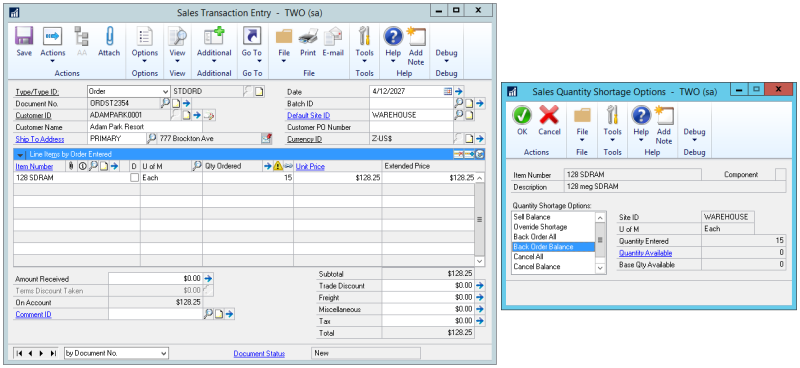Open the Date calendar picker

tap(447, 91)
